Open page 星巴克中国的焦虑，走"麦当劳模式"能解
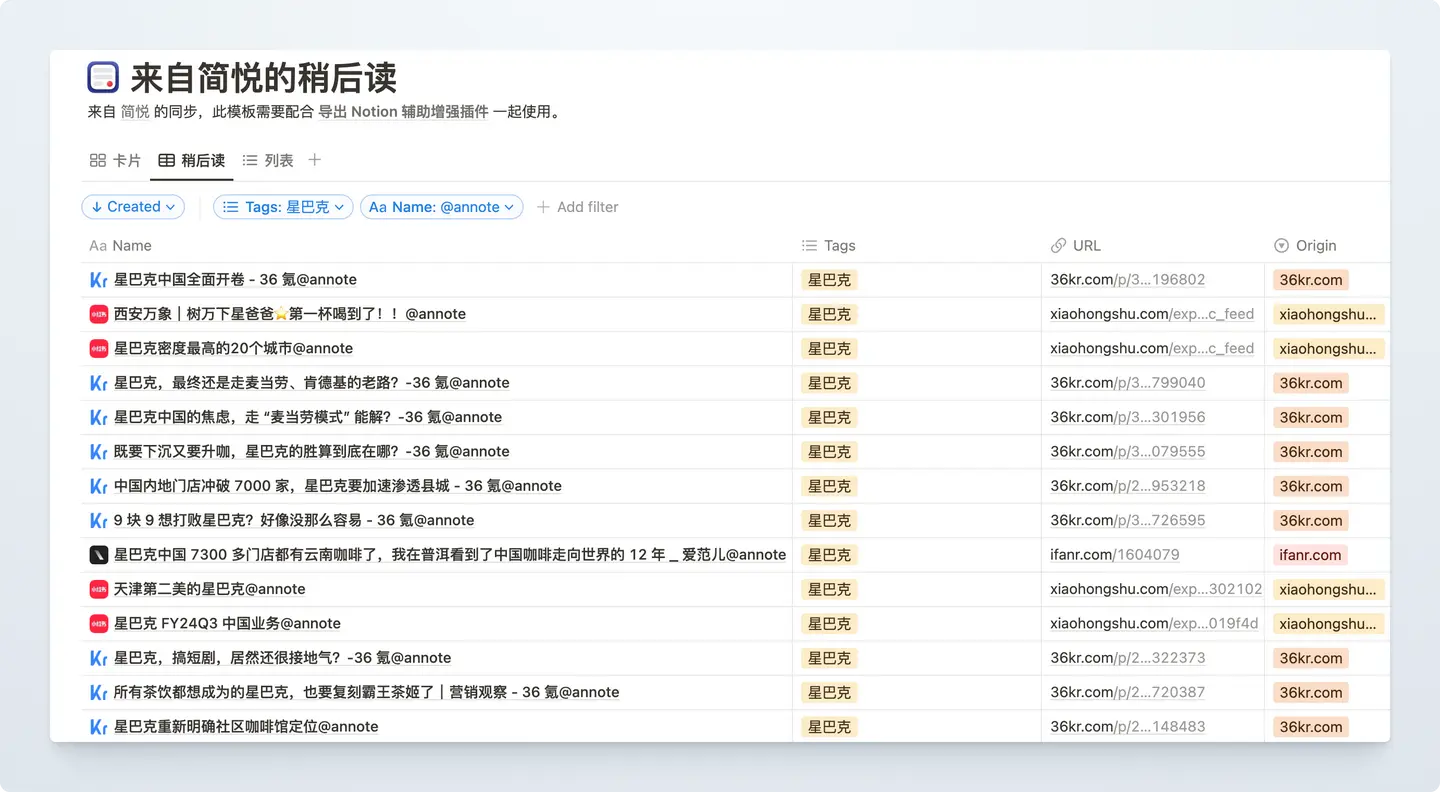 tap(308, 417)
